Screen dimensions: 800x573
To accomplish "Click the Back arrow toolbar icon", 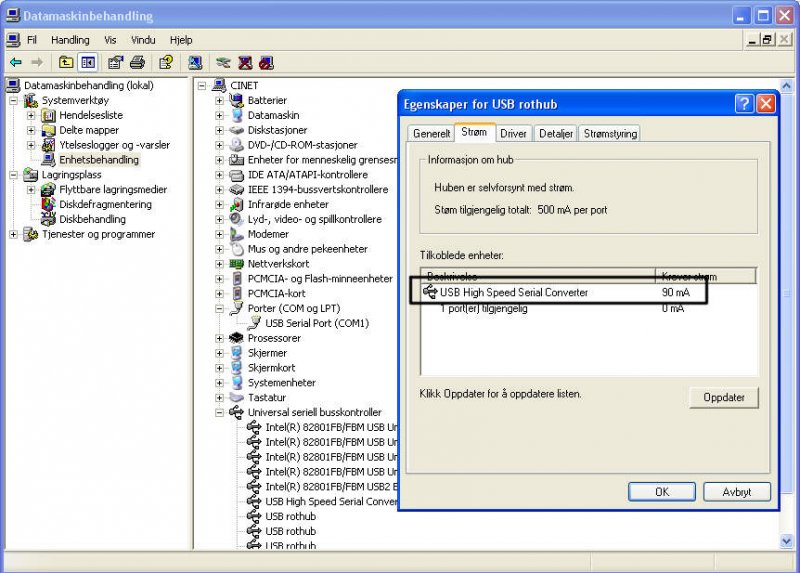I will (x=16, y=63).
